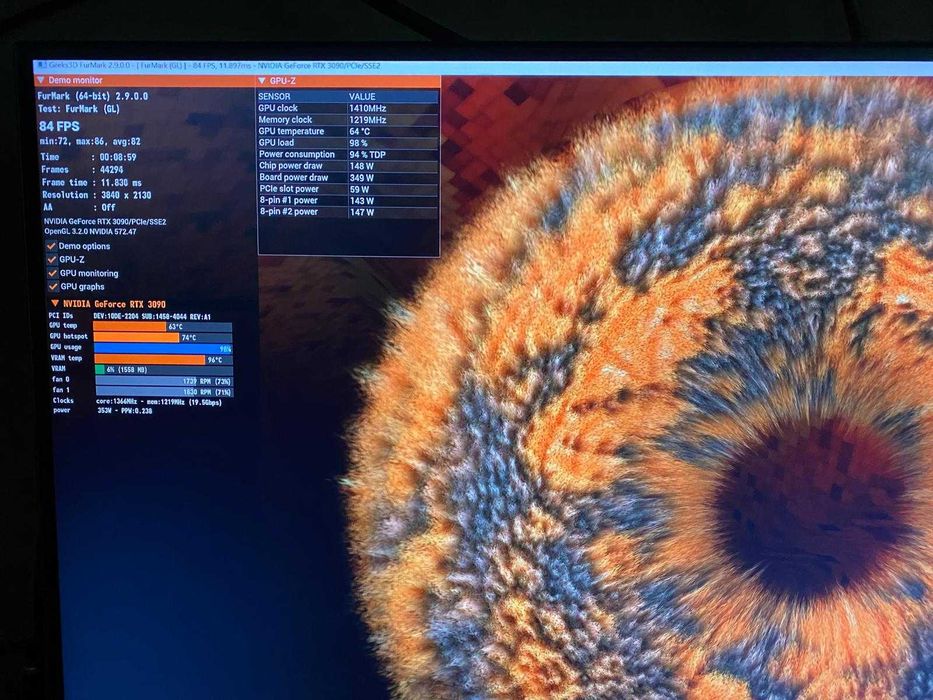Image resolution: width=933 pixels, height=700 pixels.
Task: Toggle the GPU graphs checkbox
Action: (x=54, y=286)
